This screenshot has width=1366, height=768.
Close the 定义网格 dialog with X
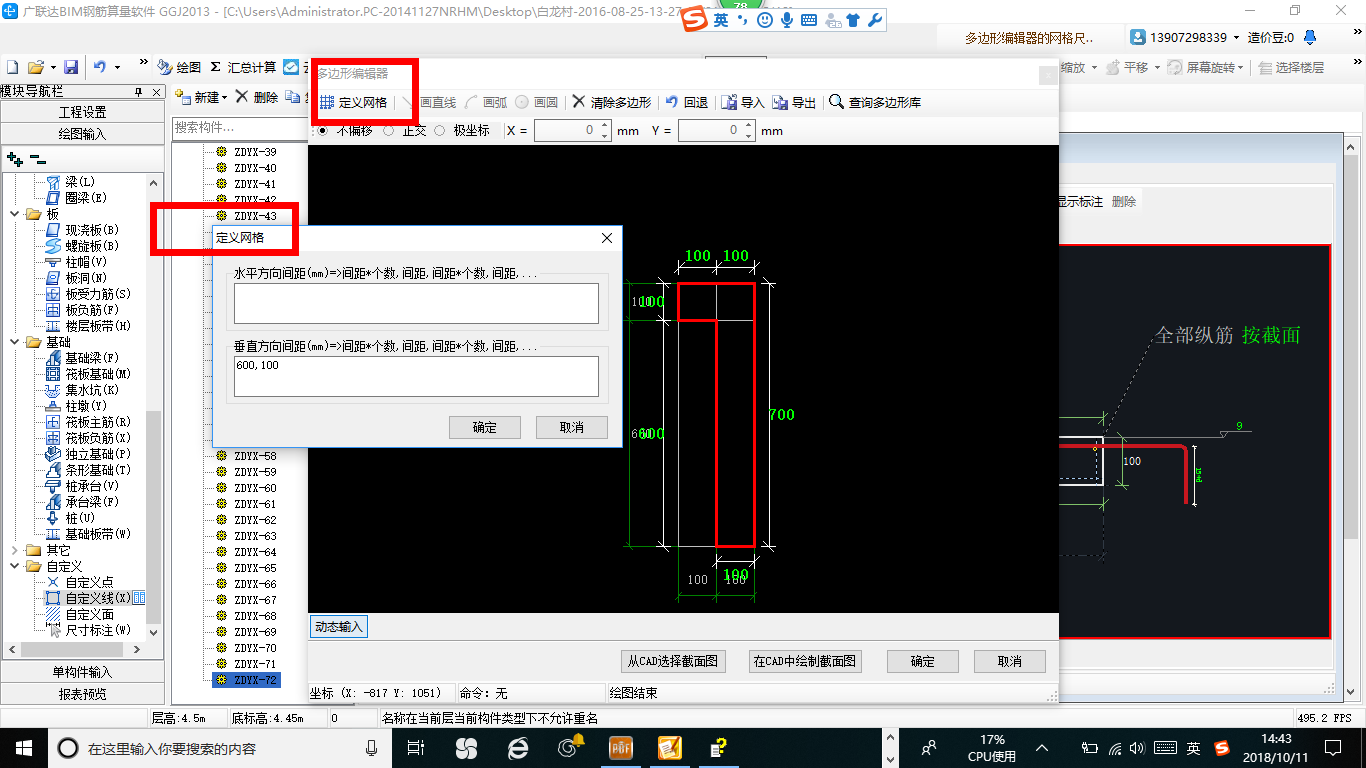[x=607, y=238]
